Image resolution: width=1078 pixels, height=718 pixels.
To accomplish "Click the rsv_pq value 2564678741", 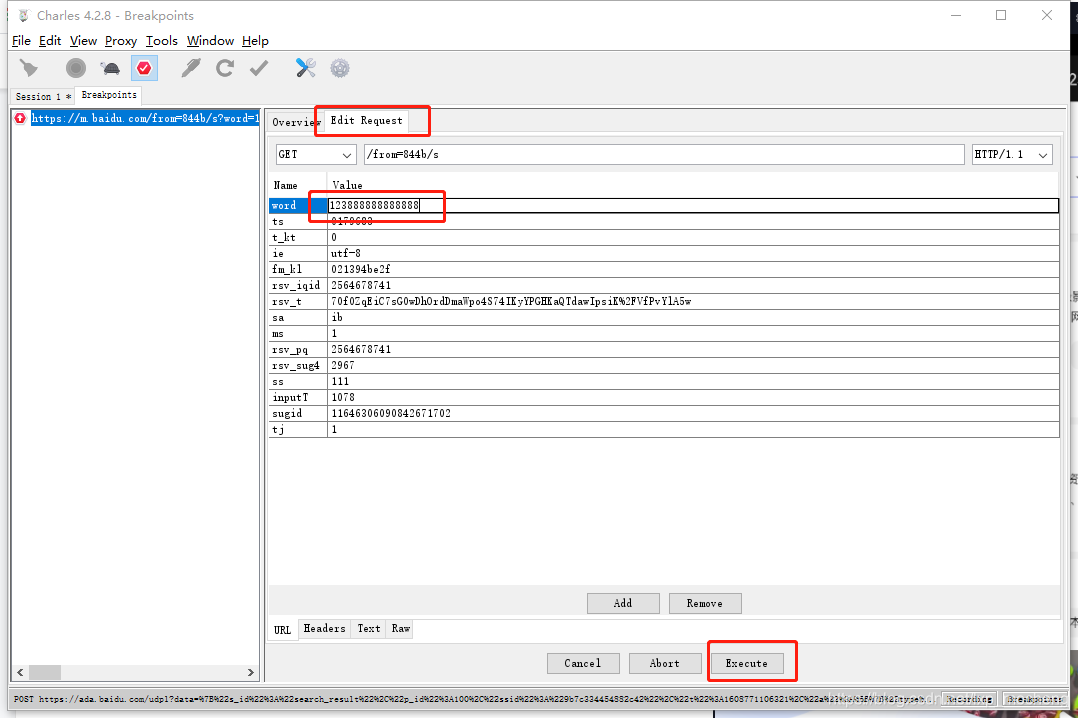I will tap(361, 349).
